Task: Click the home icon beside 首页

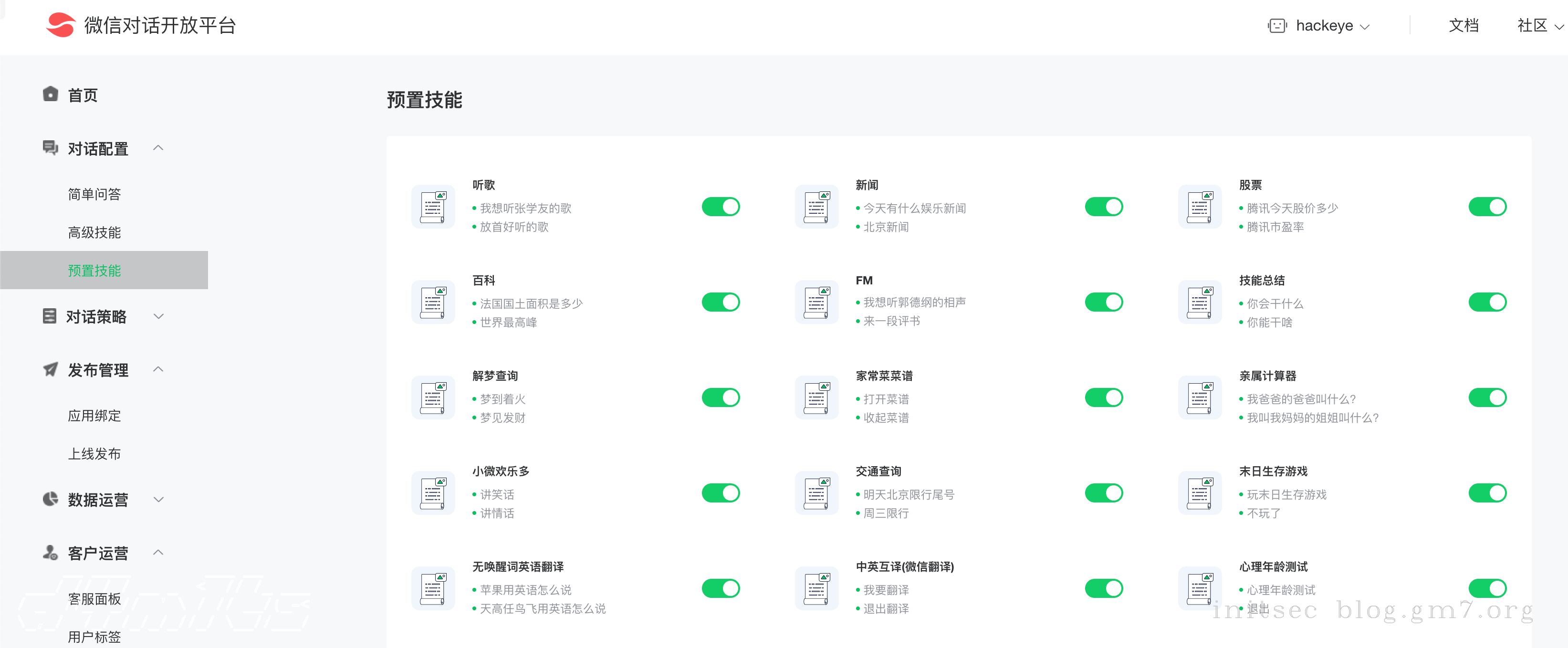Action: tap(51, 94)
